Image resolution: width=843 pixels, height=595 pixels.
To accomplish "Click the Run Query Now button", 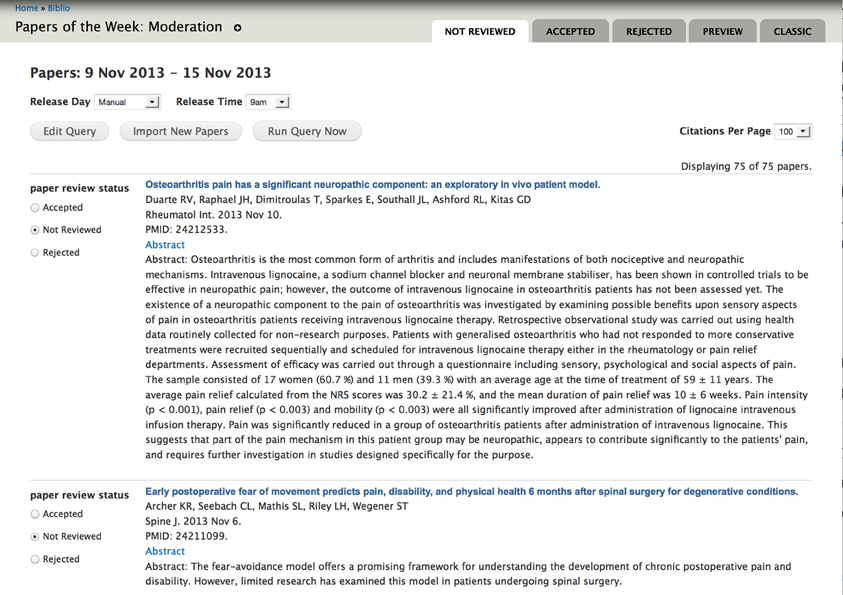I will click(307, 131).
